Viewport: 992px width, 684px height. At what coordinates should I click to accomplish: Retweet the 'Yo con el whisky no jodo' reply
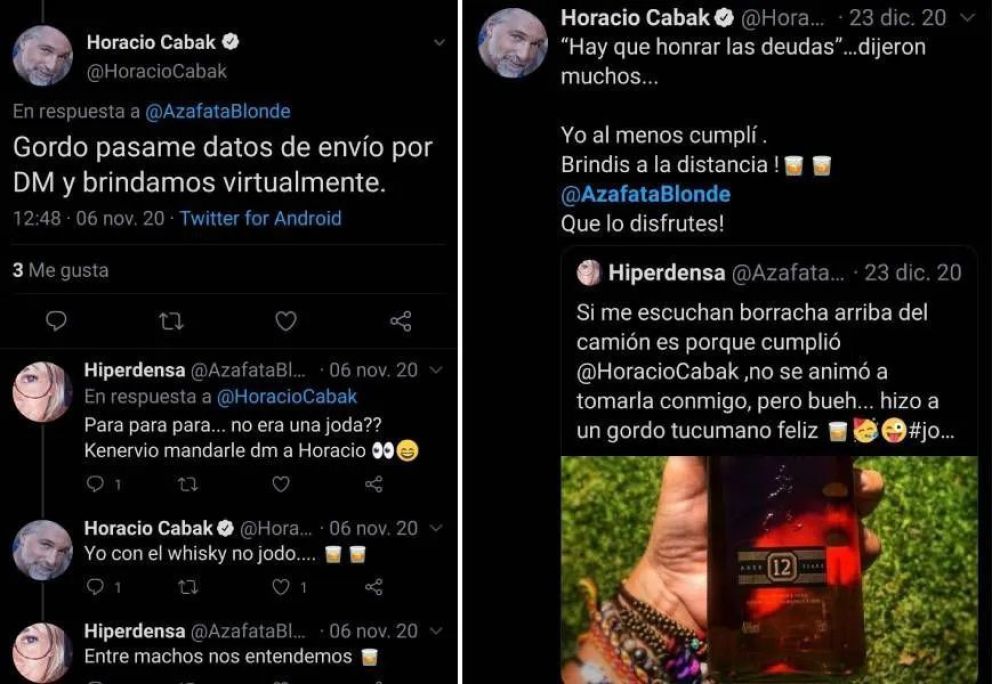(187, 587)
